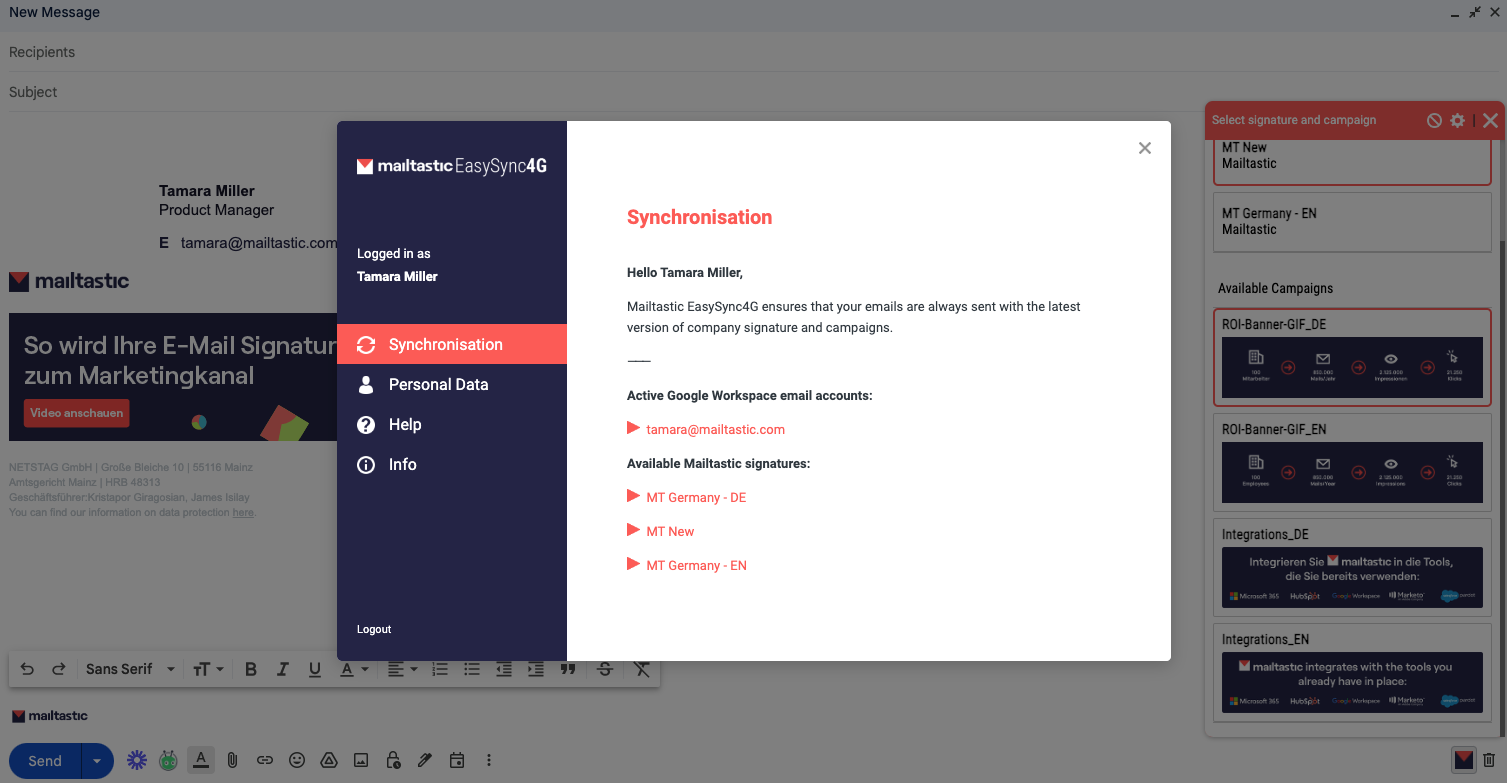The height and width of the screenshot is (783, 1507).
Task: Click the Recipients field
Action: click(753, 52)
